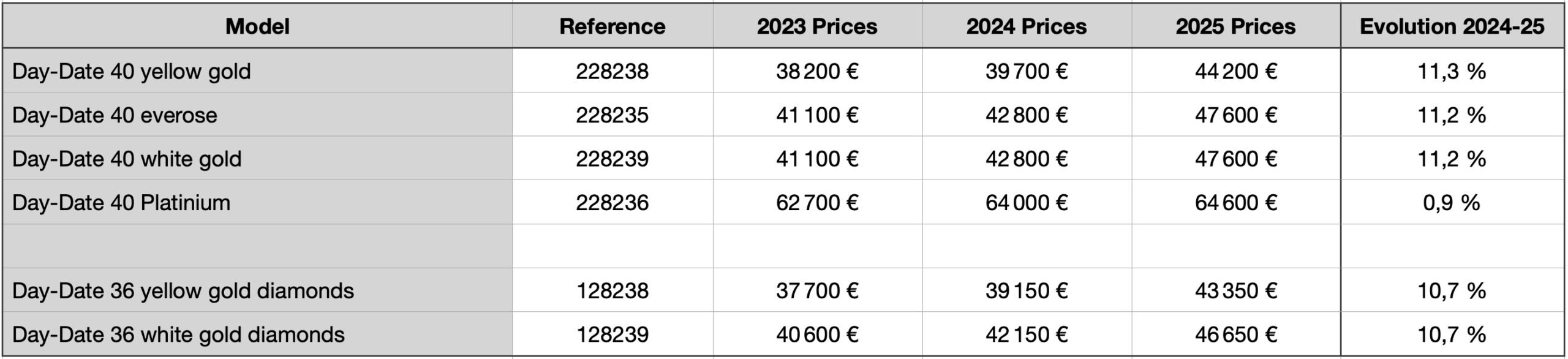Click the 2024 Prices header cell
This screenshot has height=359, width=1568.
point(1027,26)
